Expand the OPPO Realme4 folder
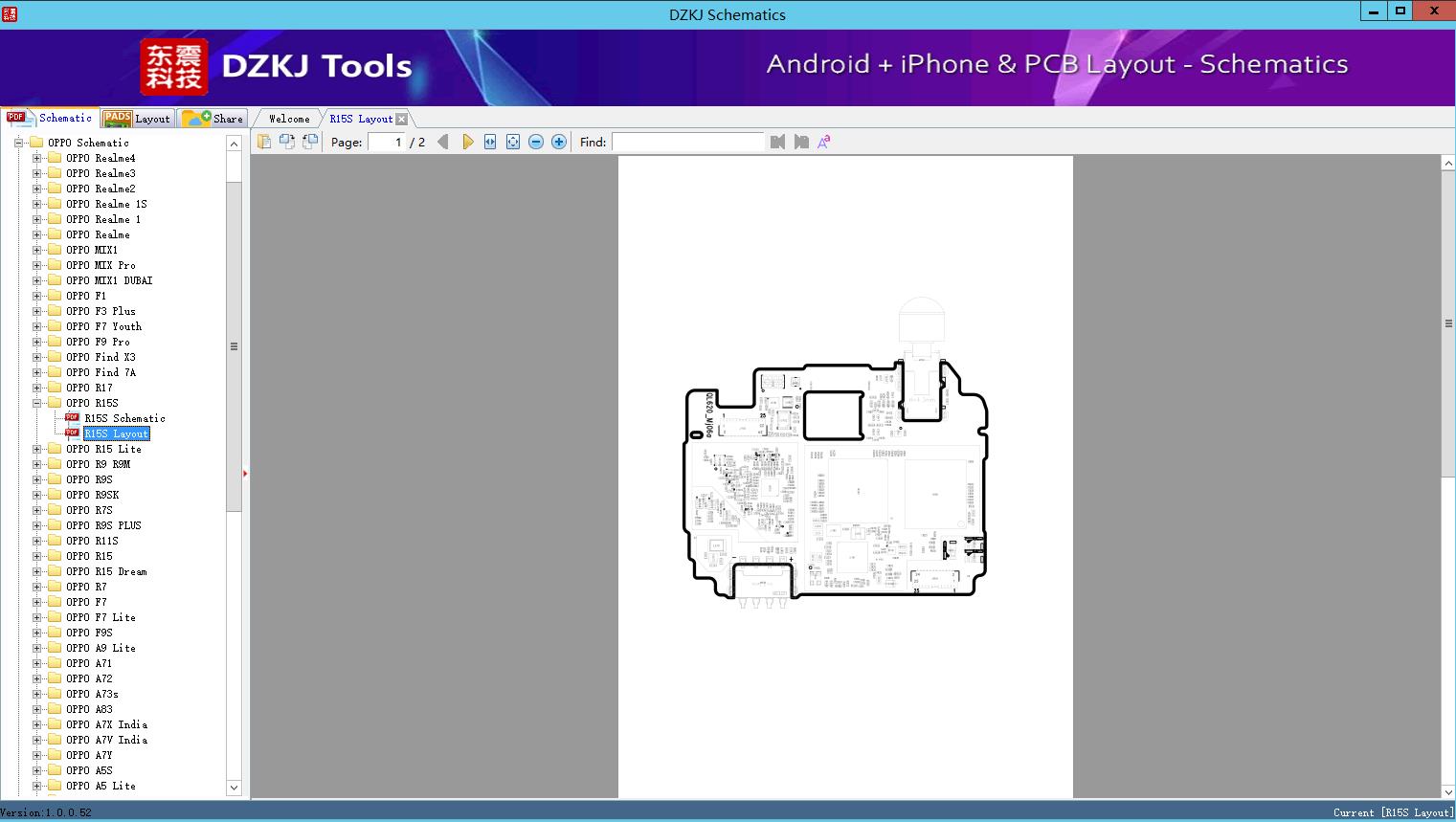The image size is (1456, 822). click(x=36, y=158)
